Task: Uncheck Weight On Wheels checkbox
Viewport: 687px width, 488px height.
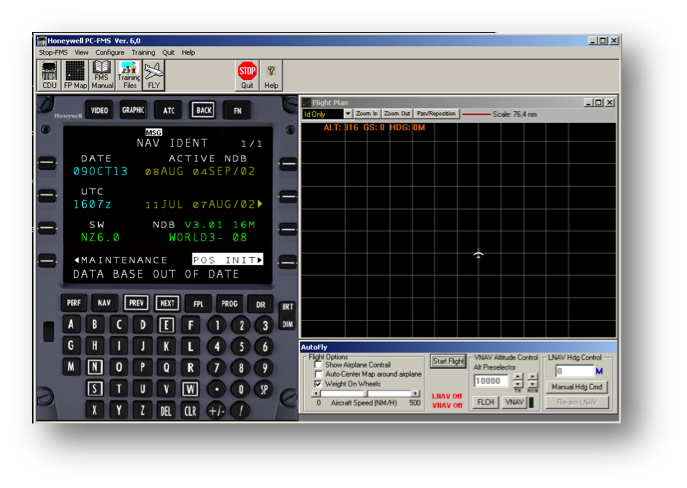Action: pyautogui.click(x=318, y=384)
